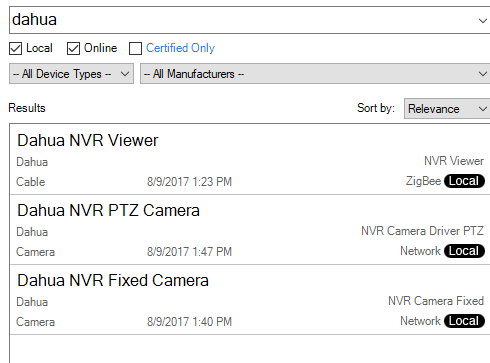This screenshot has width=490, height=363.
Task: Click the search field containing dahua
Action: [x=249, y=20]
